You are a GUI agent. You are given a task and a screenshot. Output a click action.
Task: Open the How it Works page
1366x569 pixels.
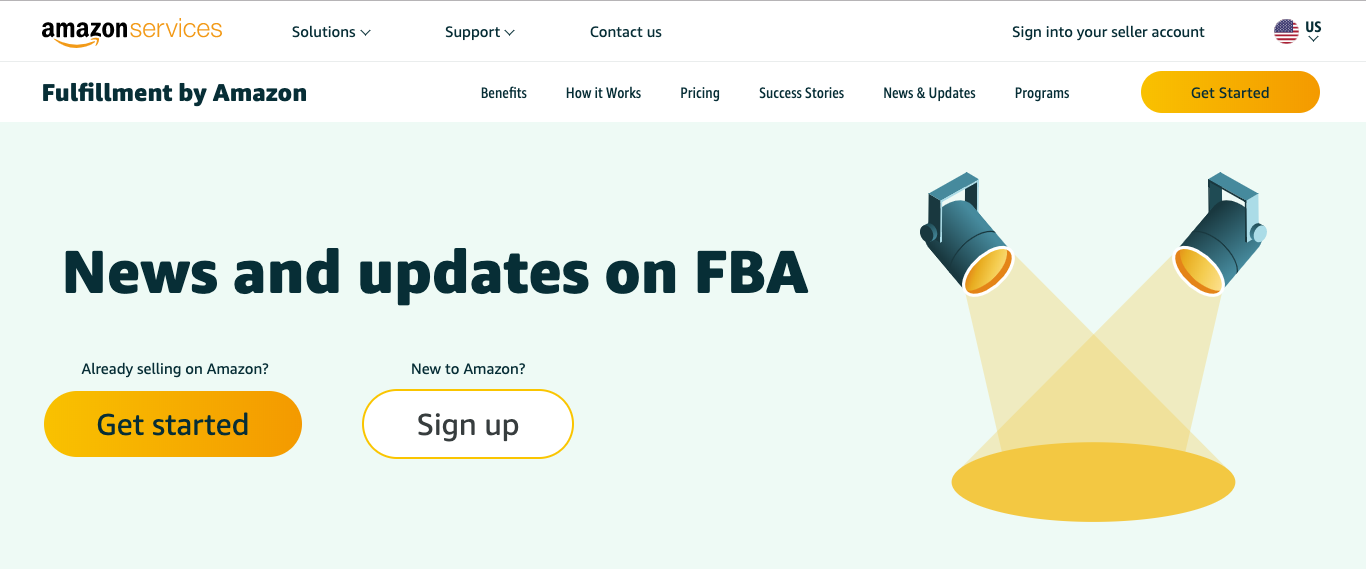[603, 93]
